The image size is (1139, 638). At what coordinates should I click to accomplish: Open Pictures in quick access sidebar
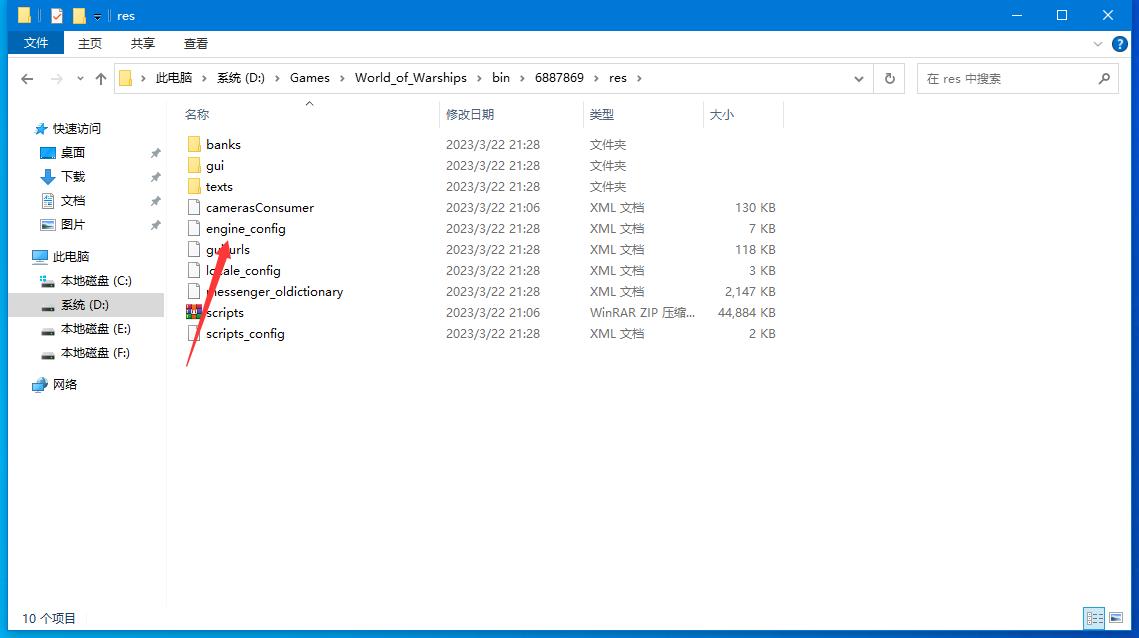pyautogui.click(x=73, y=225)
